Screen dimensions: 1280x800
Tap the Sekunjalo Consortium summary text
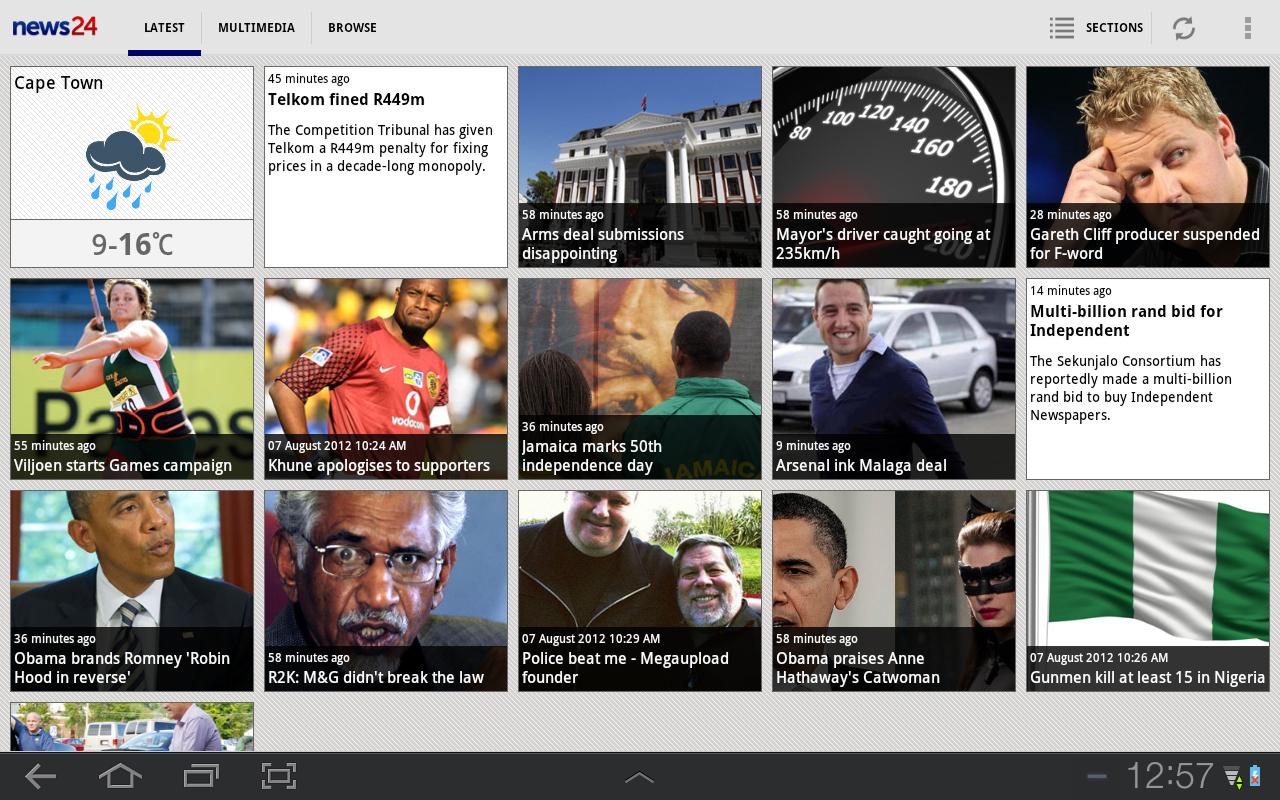coord(1131,388)
